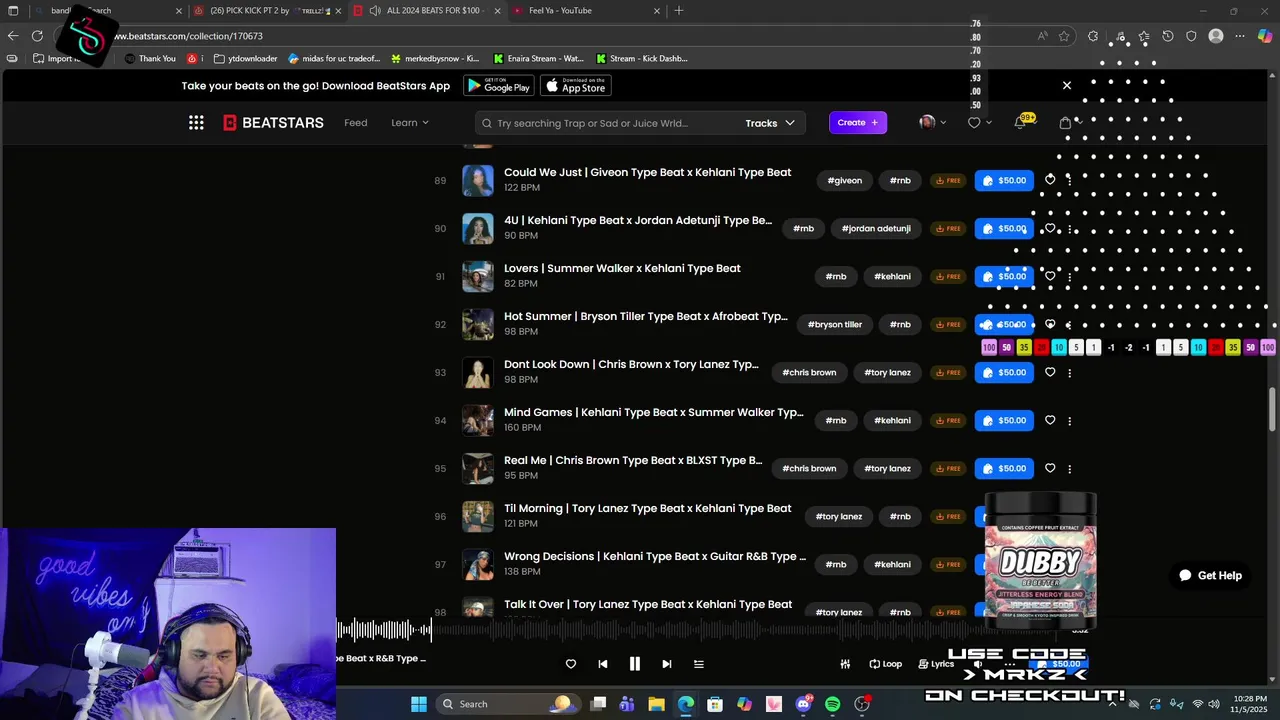Click the page vertical scrollbar thumb

coord(1273,409)
